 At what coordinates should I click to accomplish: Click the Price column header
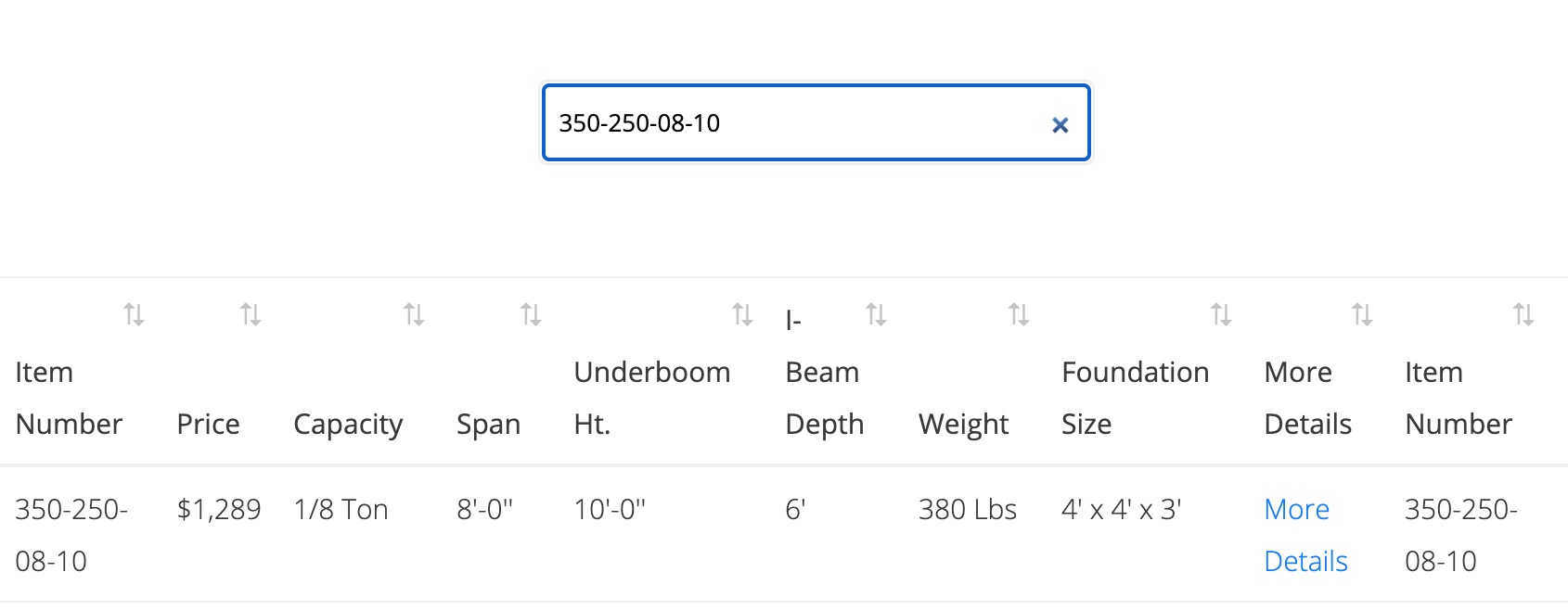pyautogui.click(x=209, y=424)
